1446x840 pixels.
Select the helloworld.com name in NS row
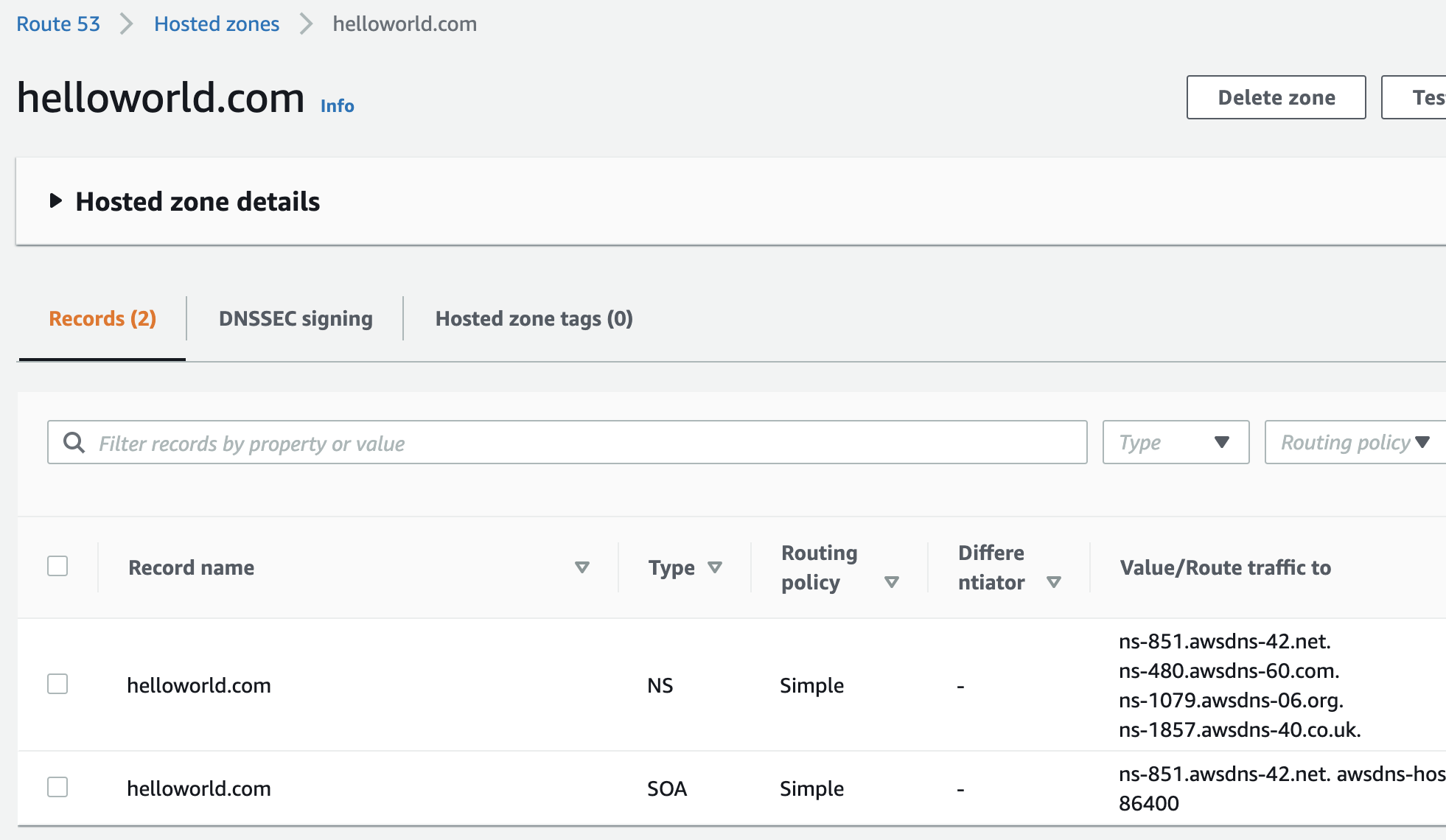pyautogui.click(x=199, y=685)
